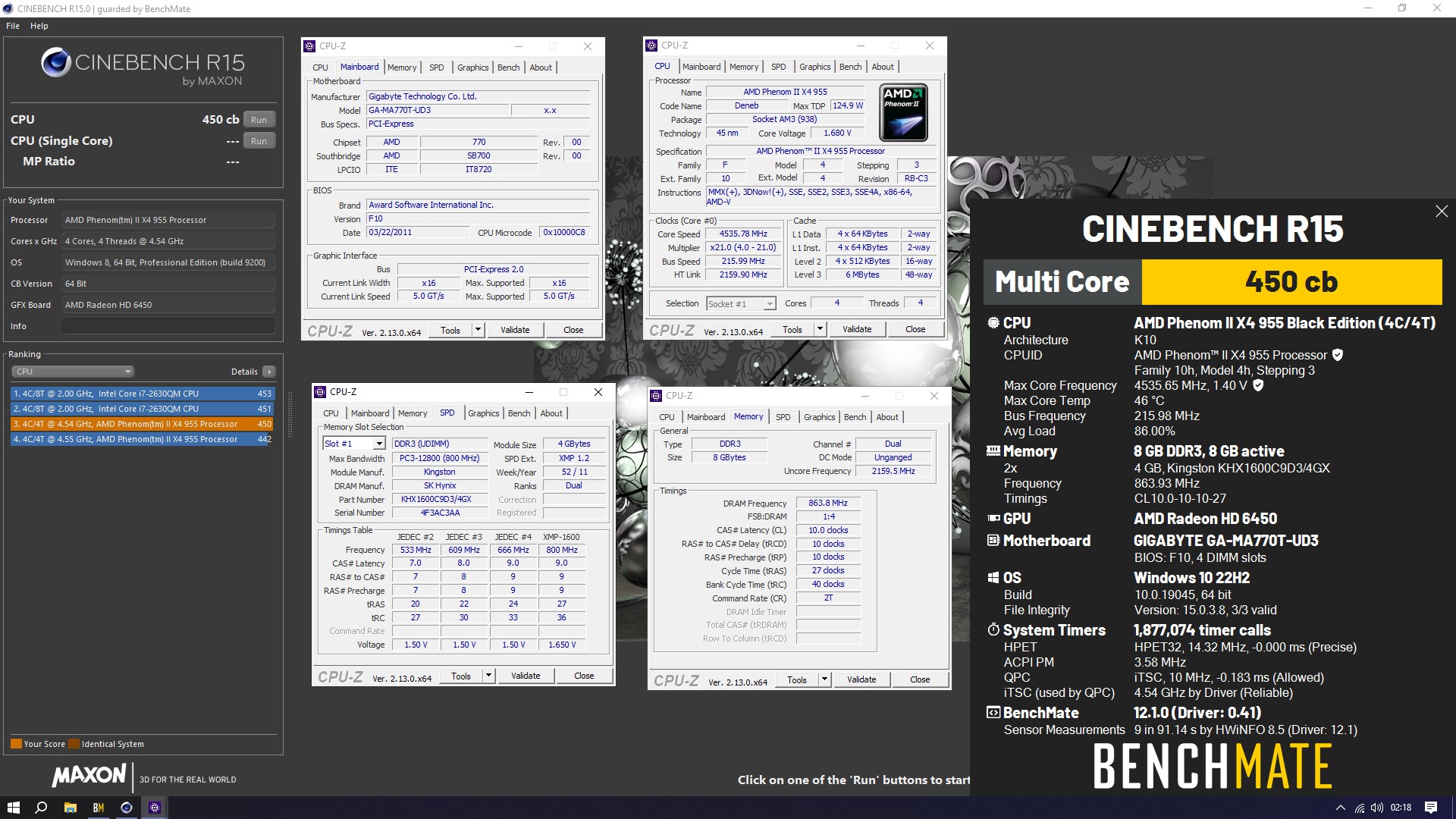Switch to SPD tab in Memory window
The height and width of the screenshot is (819, 1456).
click(783, 417)
